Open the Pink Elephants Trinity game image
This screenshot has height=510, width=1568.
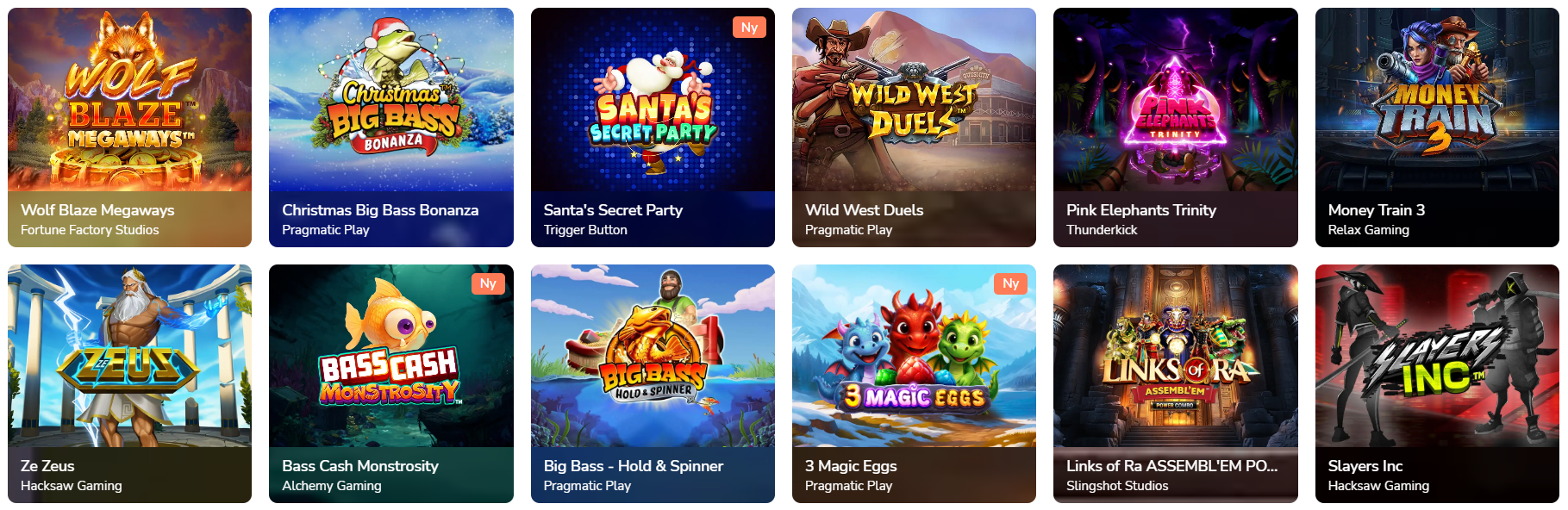1175,100
